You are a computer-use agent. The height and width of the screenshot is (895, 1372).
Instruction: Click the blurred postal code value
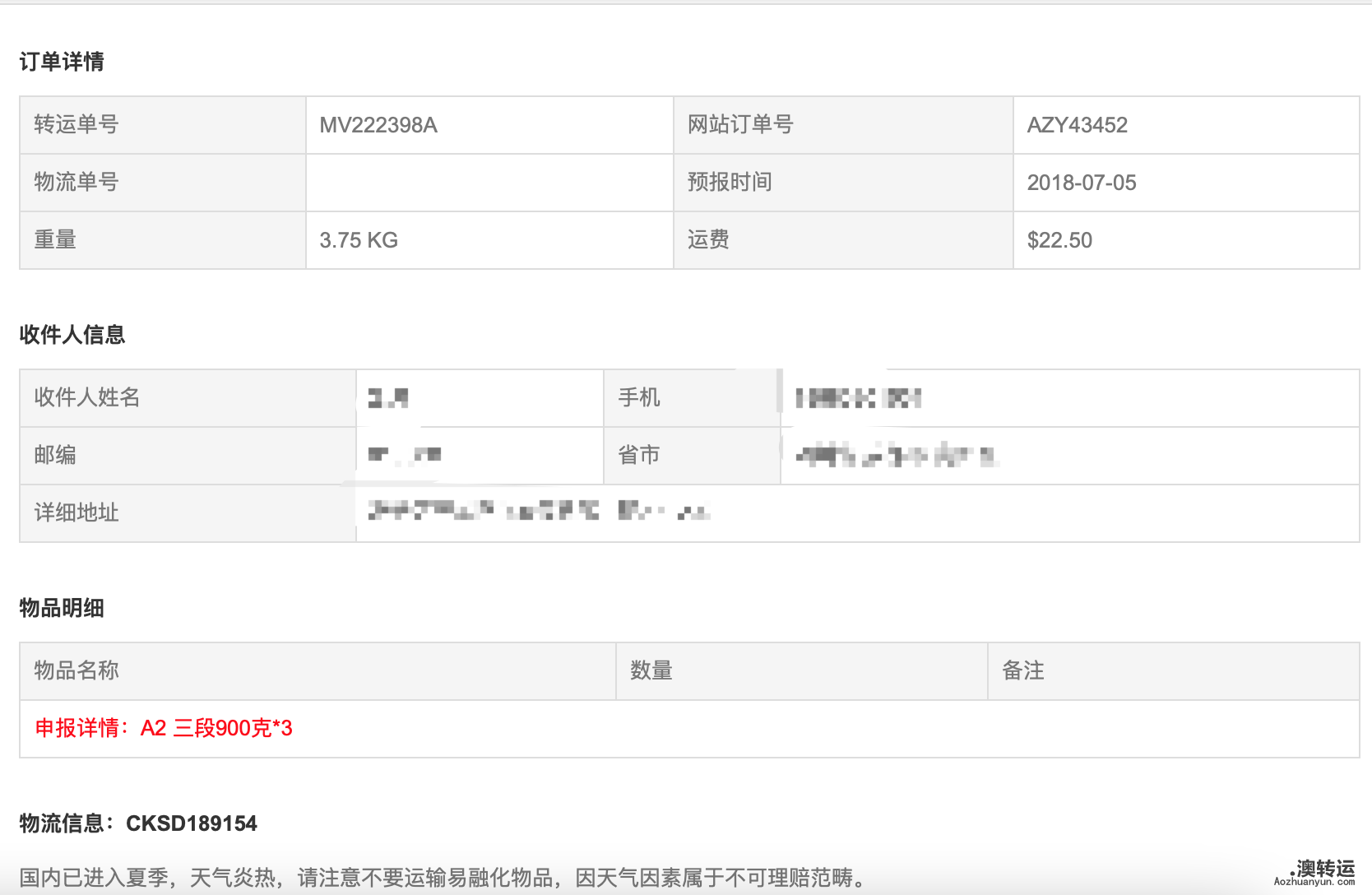[404, 454]
